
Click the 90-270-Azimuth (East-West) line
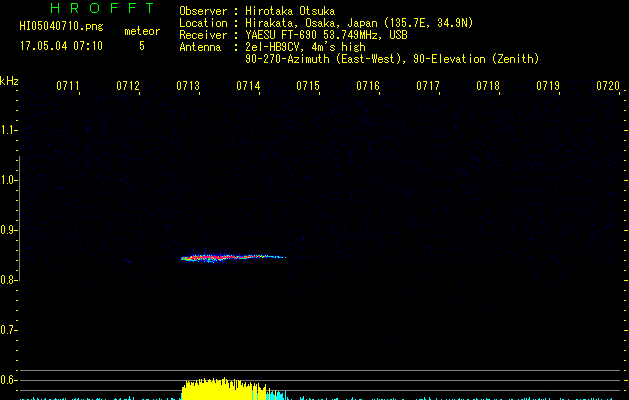[392, 59]
